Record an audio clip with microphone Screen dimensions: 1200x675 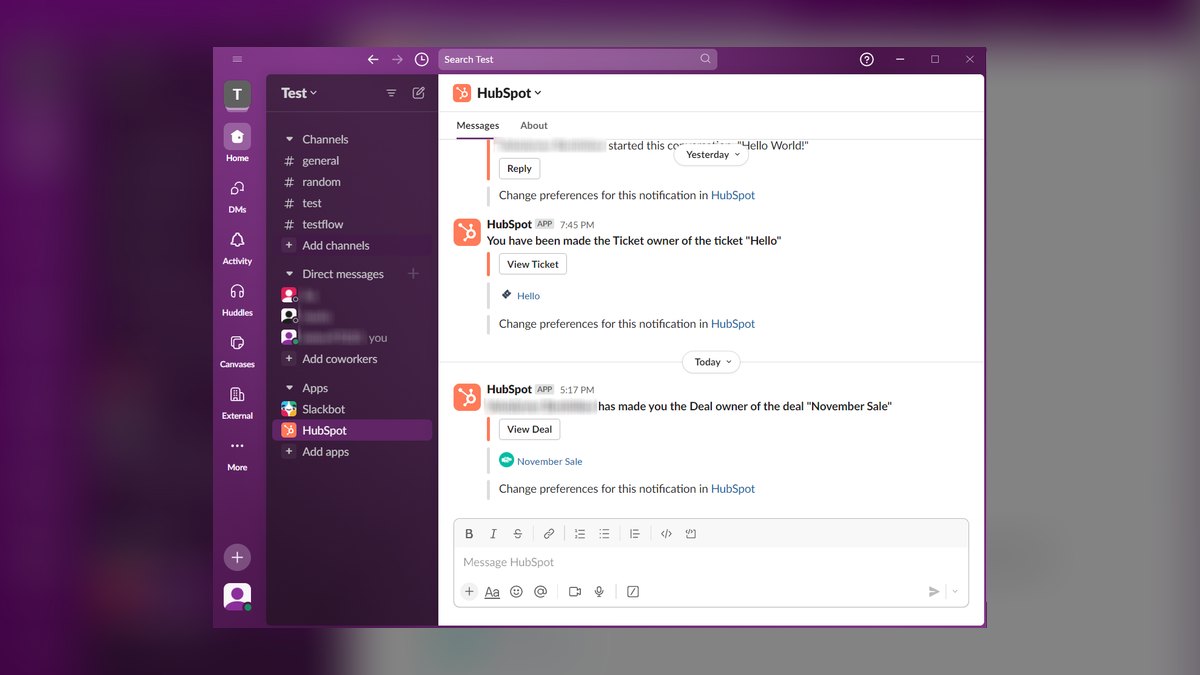pos(599,591)
